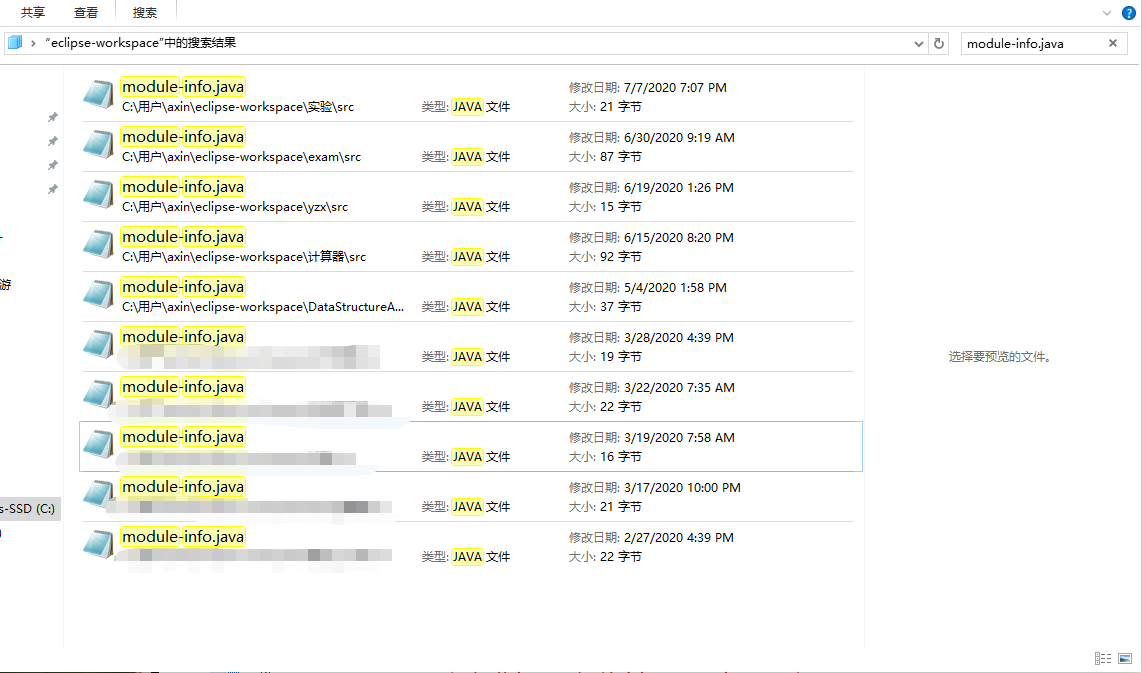
Task: Click the folder icon in the address bar
Action: (x=14, y=42)
